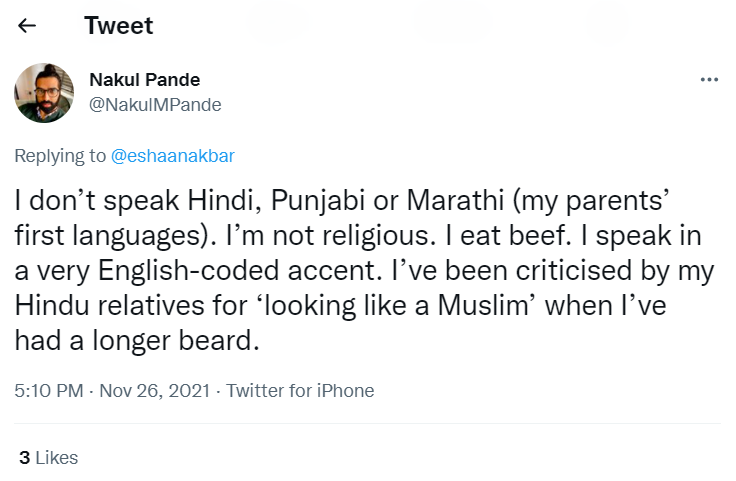This screenshot has width=736, height=481.
Task: Click the Twitter for iPhone source link
Action: click(x=300, y=391)
